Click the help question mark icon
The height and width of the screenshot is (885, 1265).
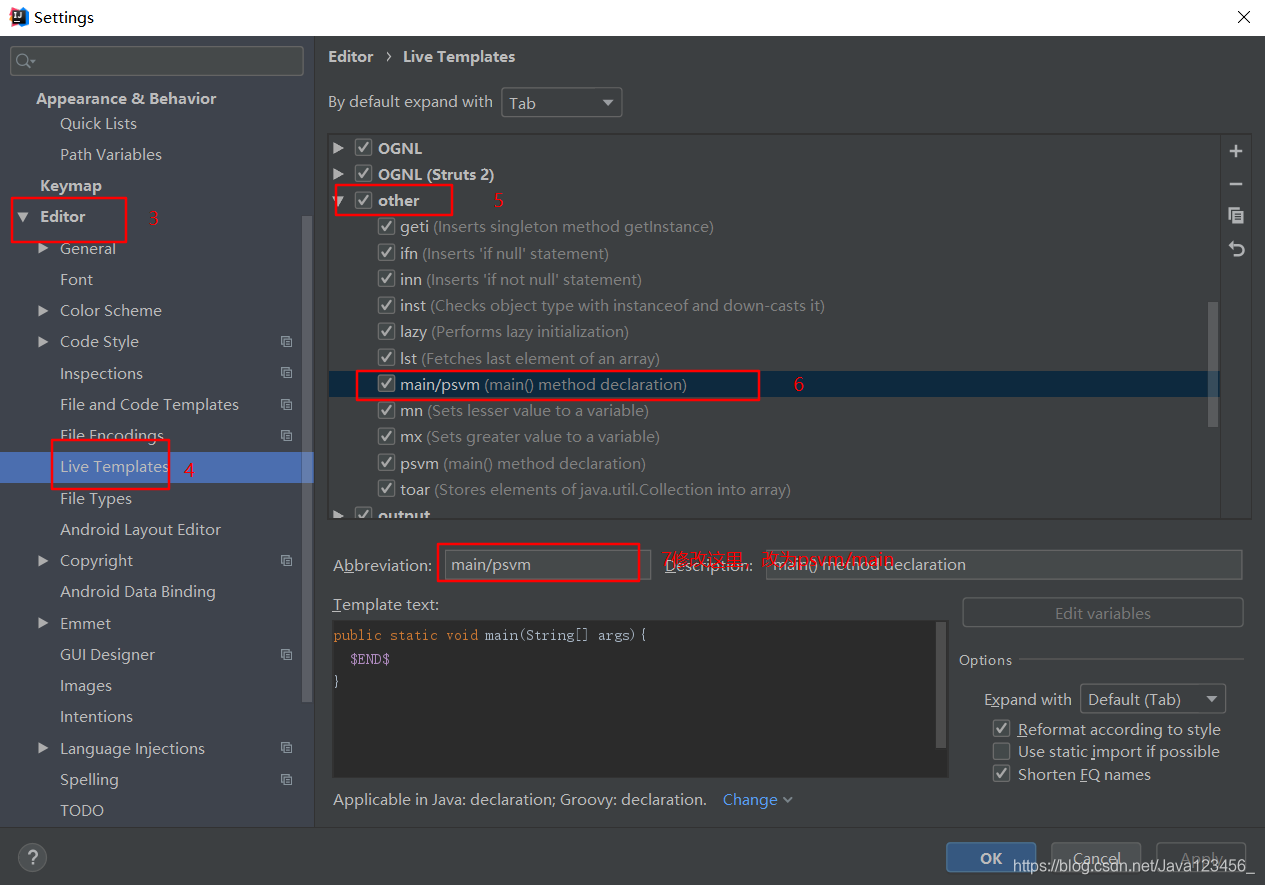32,857
